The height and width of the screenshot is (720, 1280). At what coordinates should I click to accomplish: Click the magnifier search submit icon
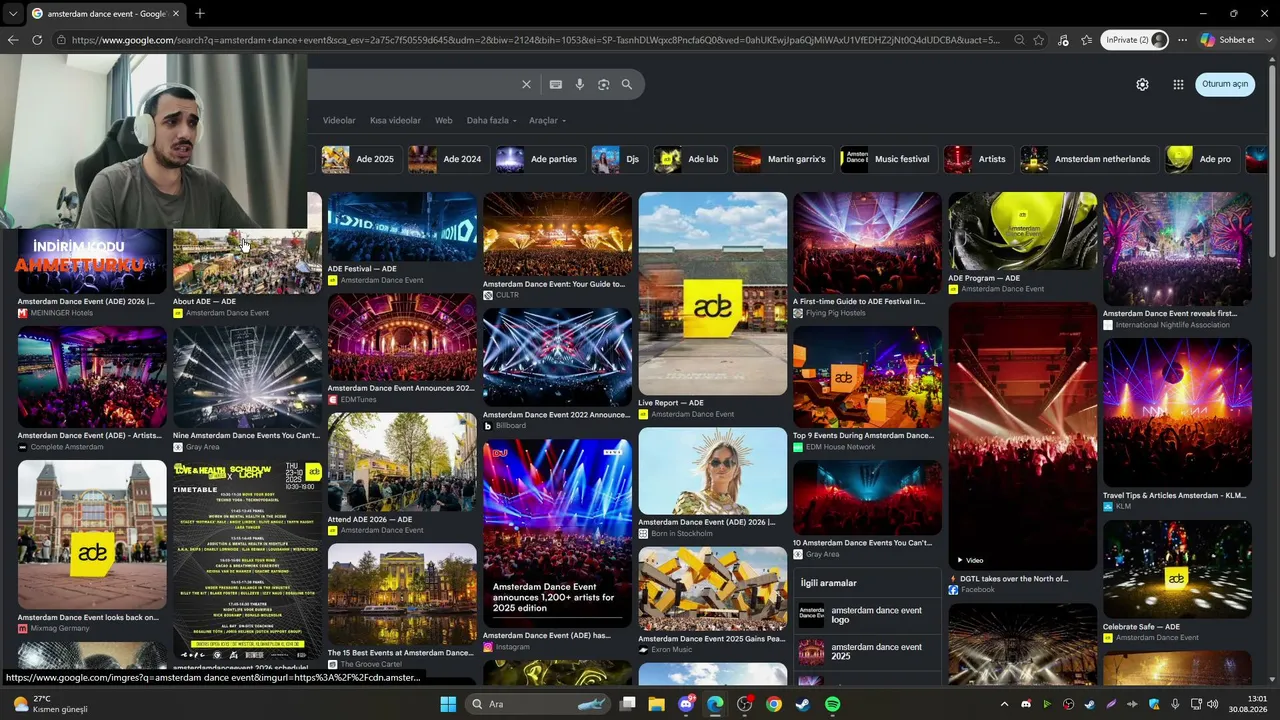[627, 85]
